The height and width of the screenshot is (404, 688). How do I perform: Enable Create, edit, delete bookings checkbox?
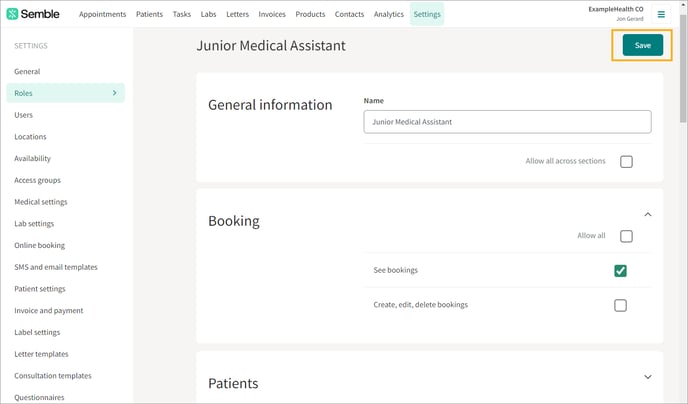coord(620,305)
